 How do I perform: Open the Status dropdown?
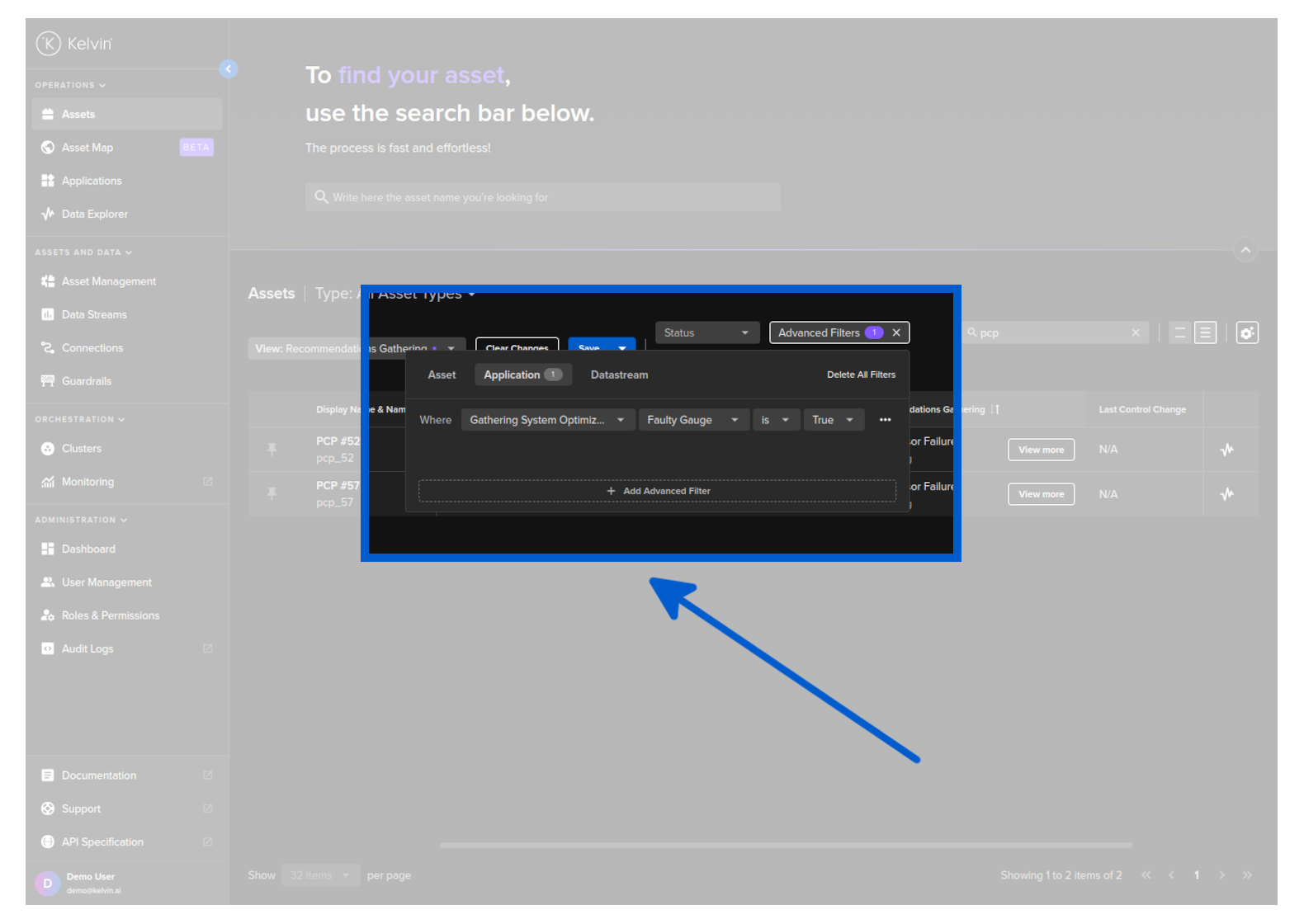706,333
